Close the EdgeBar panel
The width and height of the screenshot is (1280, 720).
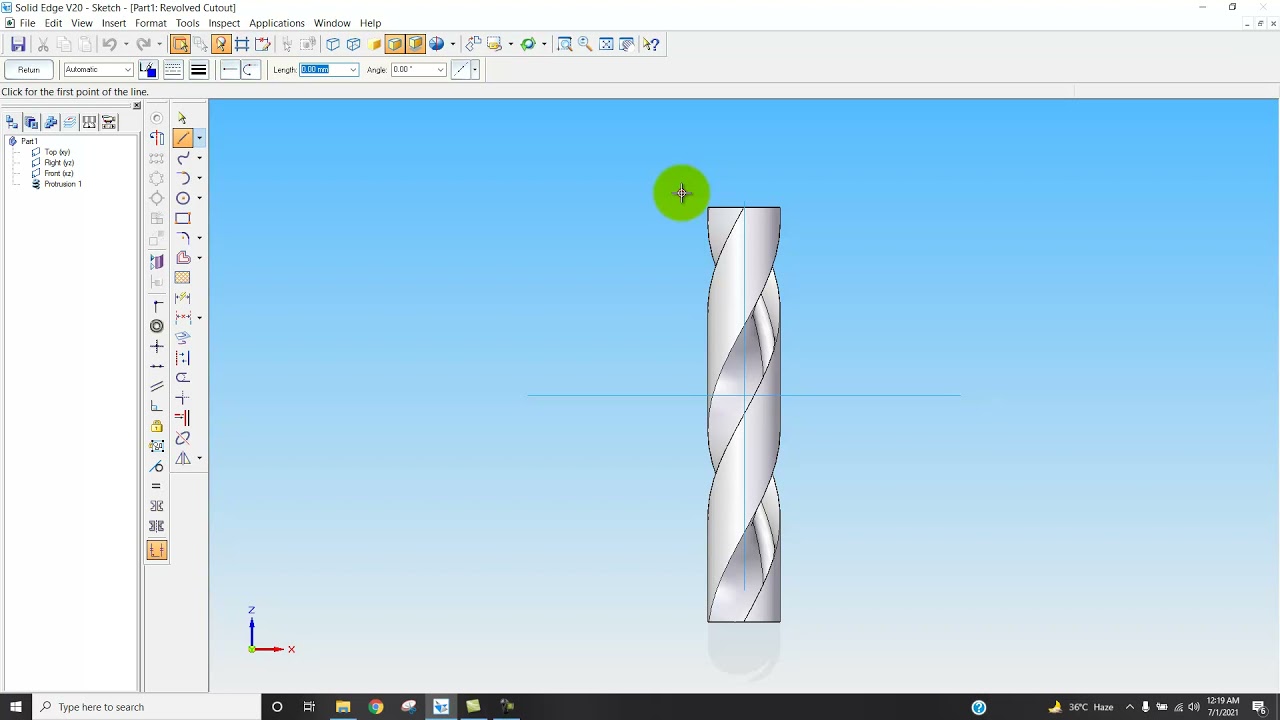137,106
